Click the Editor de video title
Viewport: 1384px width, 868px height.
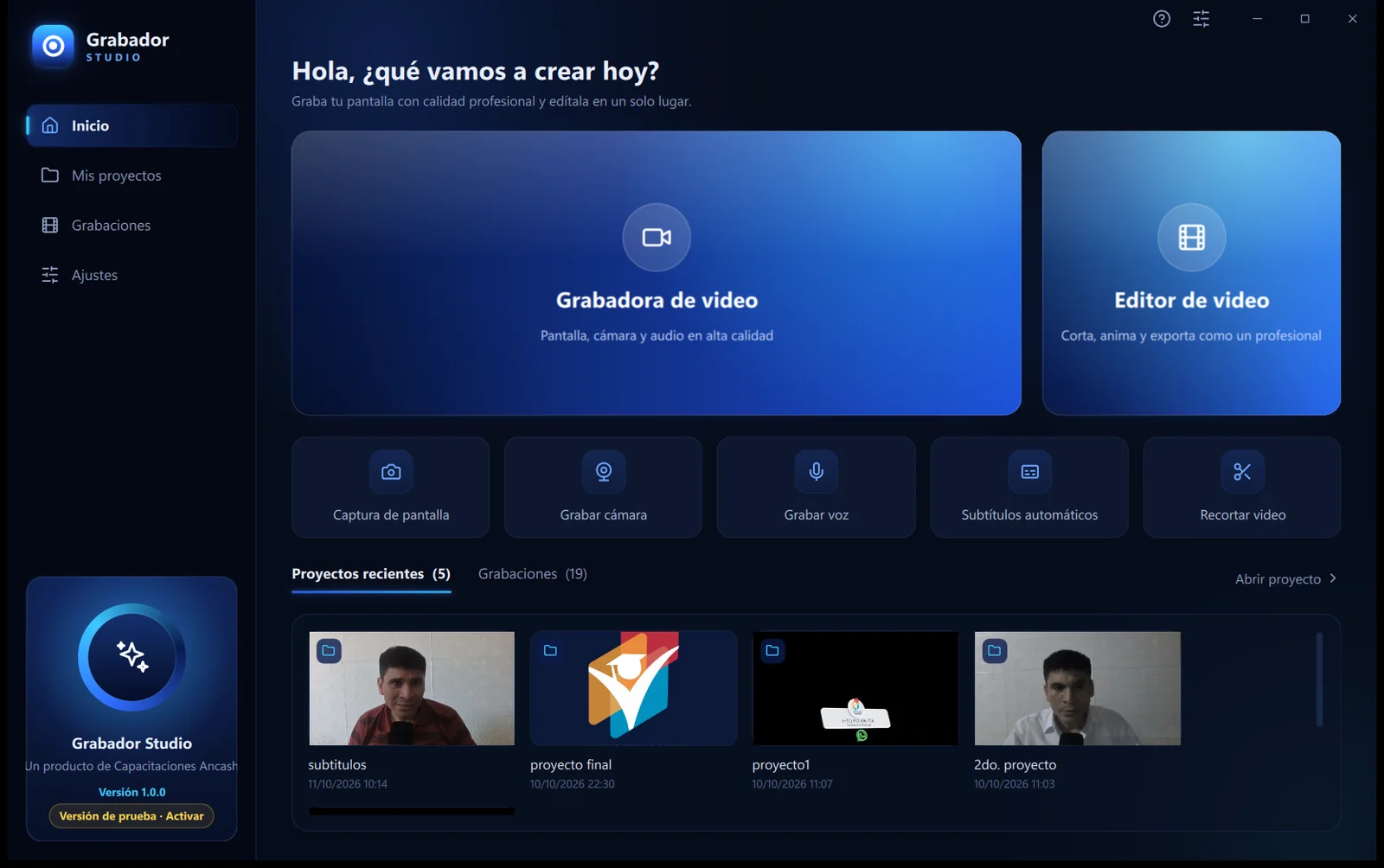1191,300
